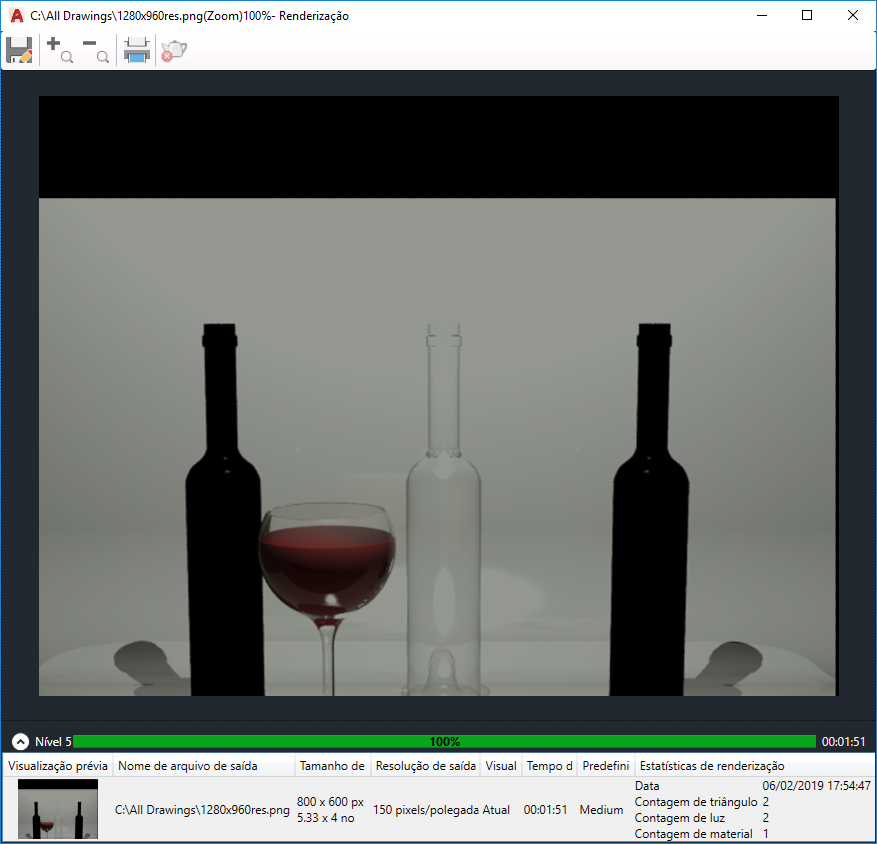The width and height of the screenshot is (877, 844).
Task: Print the rendered image
Action: click(136, 50)
